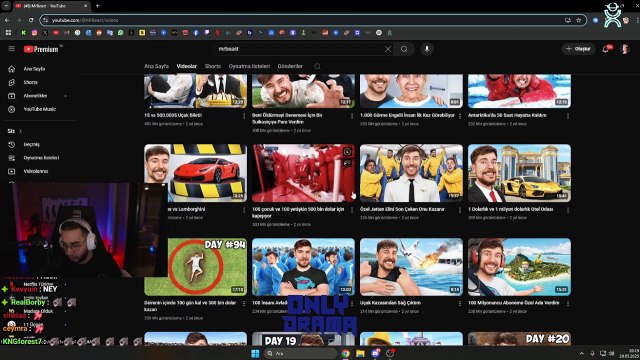Open options menu for Antarktika video

[568, 116]
